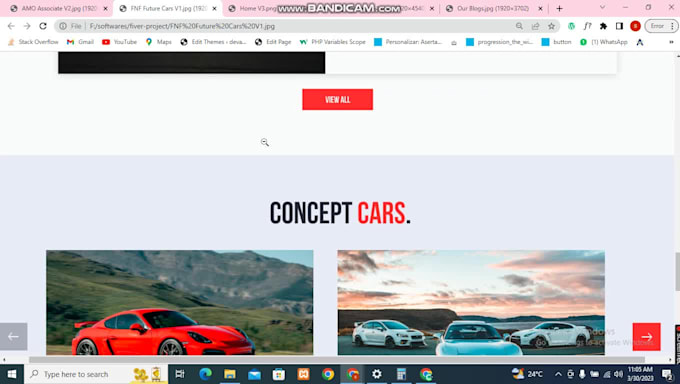Close the Our Blogs.jpg tab
The image size is (680, 384).
coord(540,8)
